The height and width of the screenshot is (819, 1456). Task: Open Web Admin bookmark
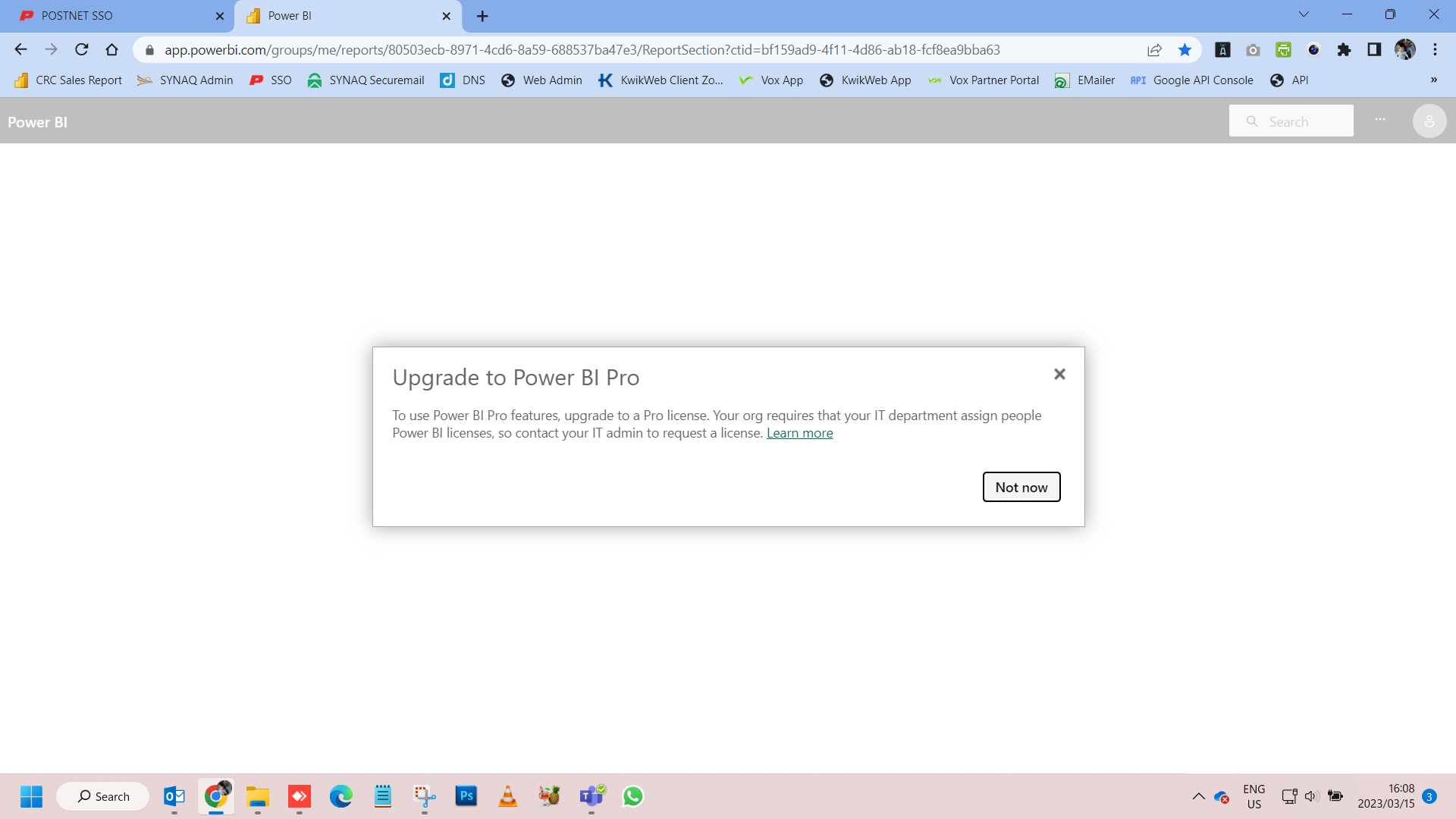tap(541, 80)
